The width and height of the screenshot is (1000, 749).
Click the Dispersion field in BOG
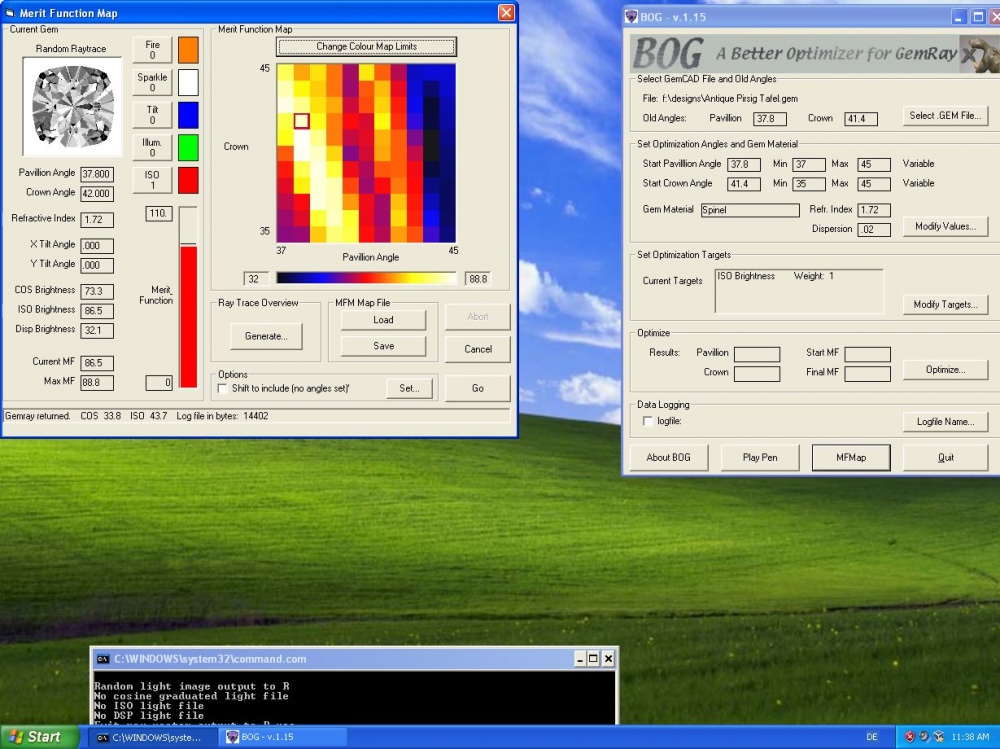point(874,230)
